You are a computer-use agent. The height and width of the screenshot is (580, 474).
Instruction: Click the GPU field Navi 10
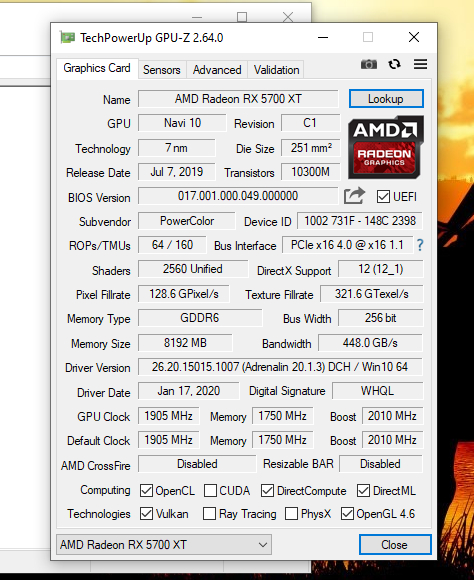182,123
